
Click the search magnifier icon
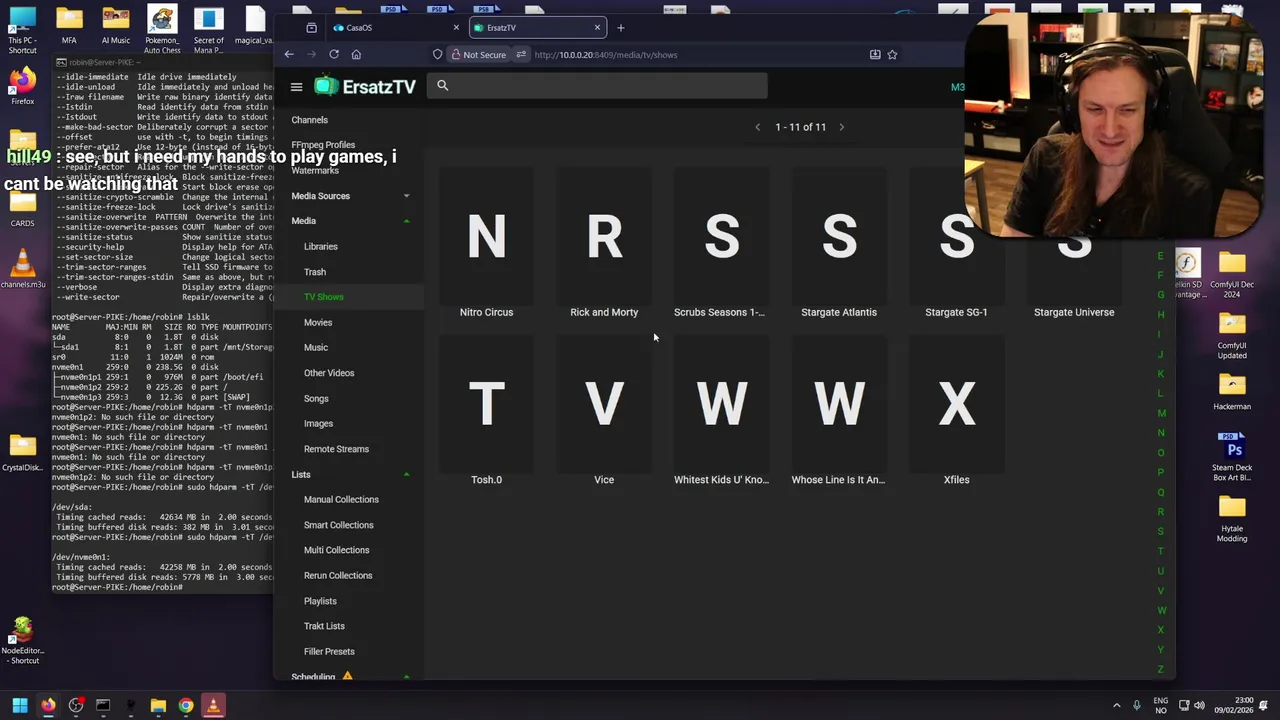click(442, 85)
